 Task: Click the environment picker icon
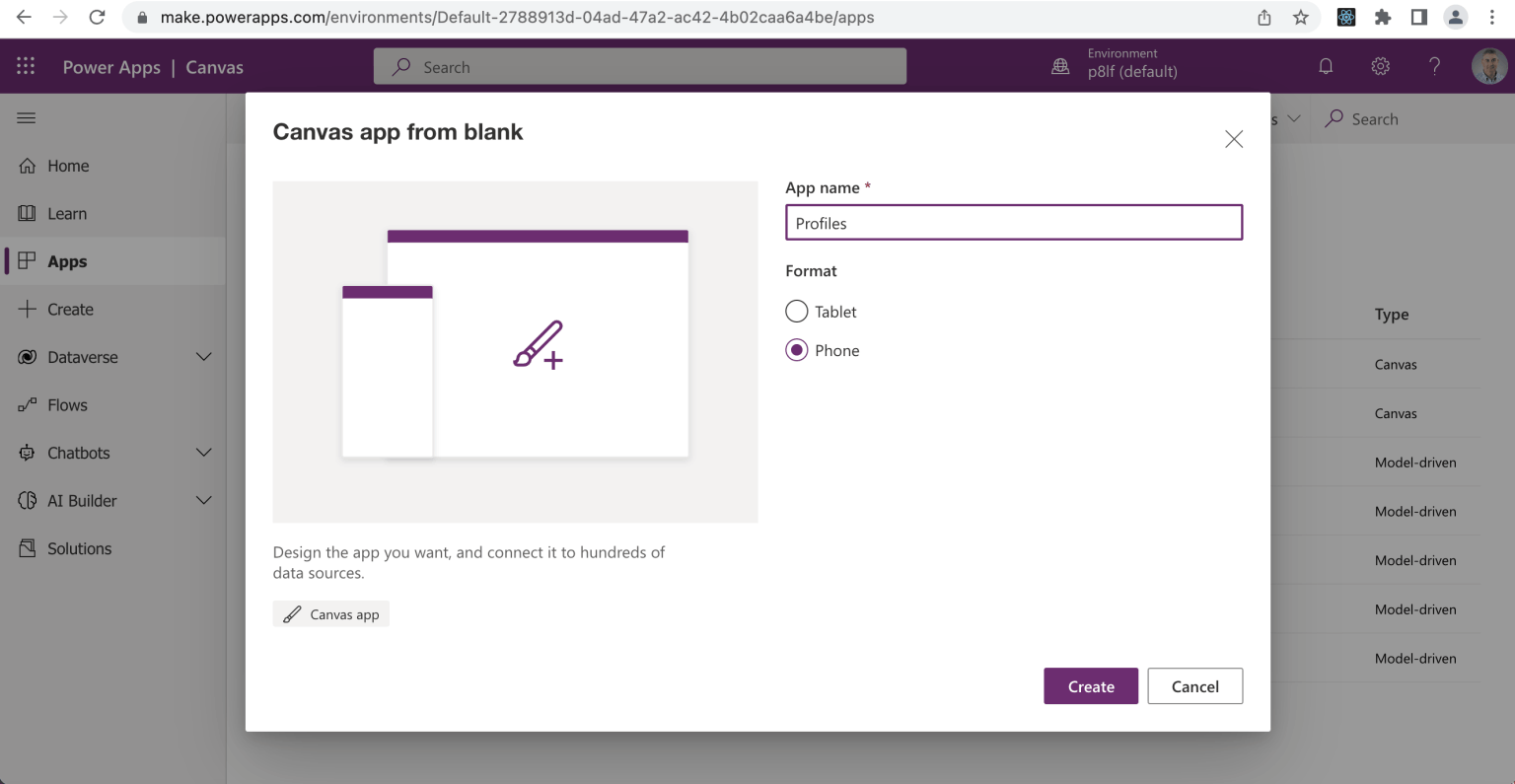pos(1060,66)
